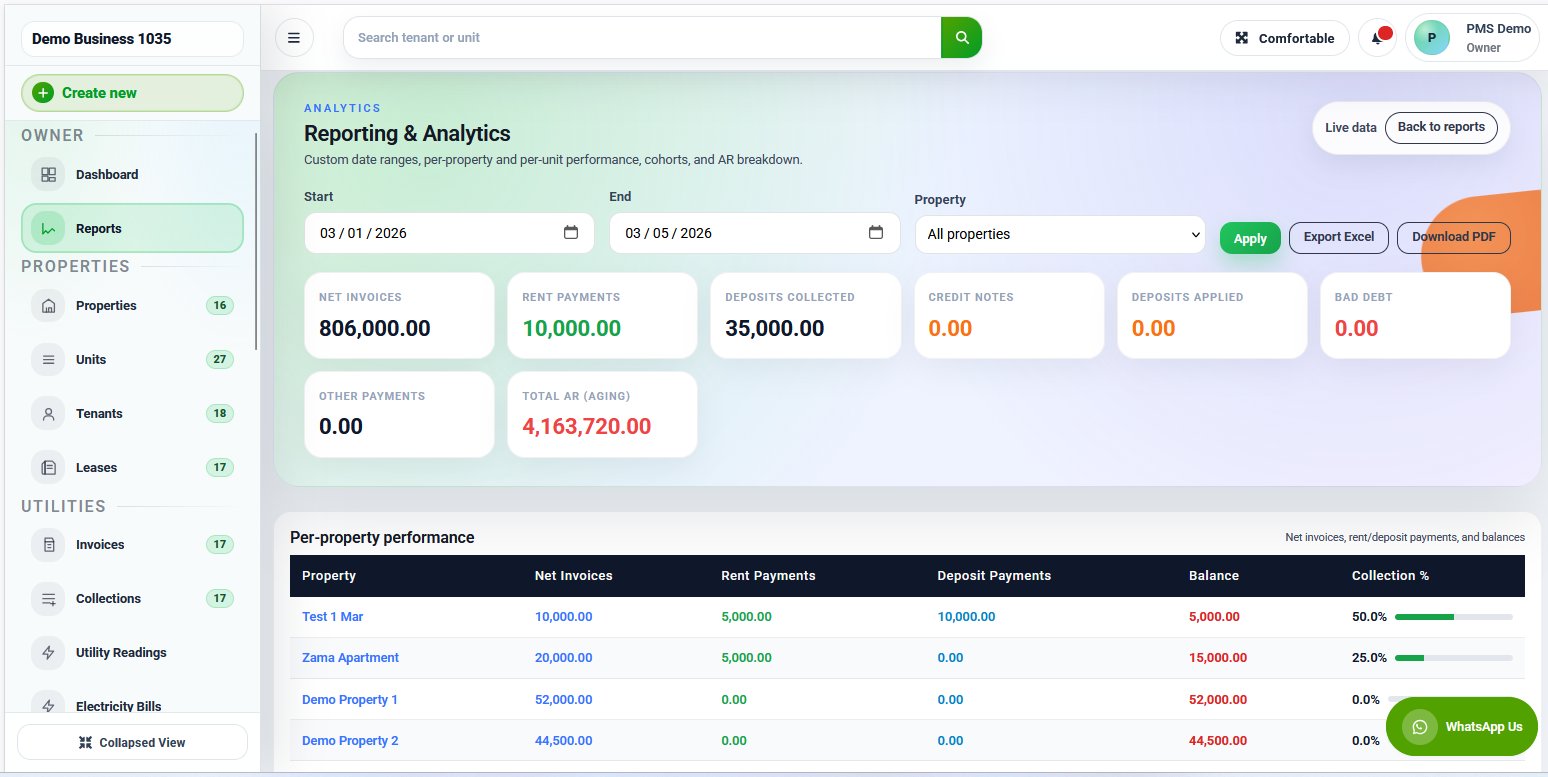Go Back to reports
The width and height of the screenshot is (1548, 777).
[1440, 127]
